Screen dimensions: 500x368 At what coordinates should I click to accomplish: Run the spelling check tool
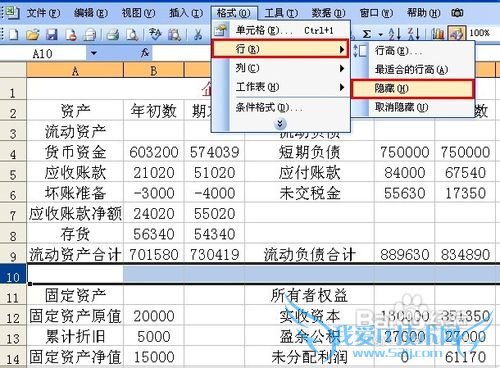coord(155,34)
